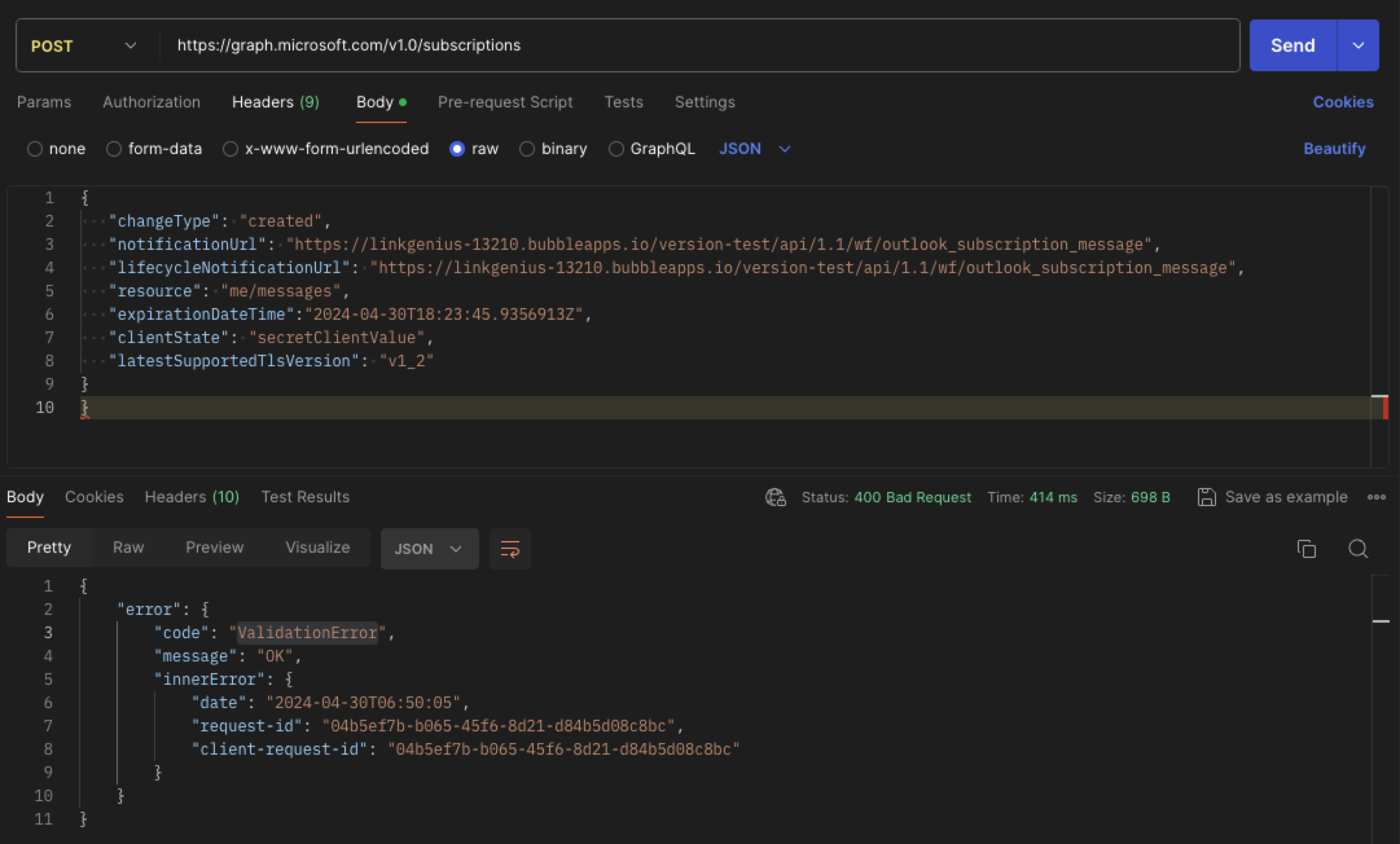Screen dimensions: 1400x844
Task: Select the x-www-form-urlencoded radio button
Action: pyautogui.click(x=231, y=149)
